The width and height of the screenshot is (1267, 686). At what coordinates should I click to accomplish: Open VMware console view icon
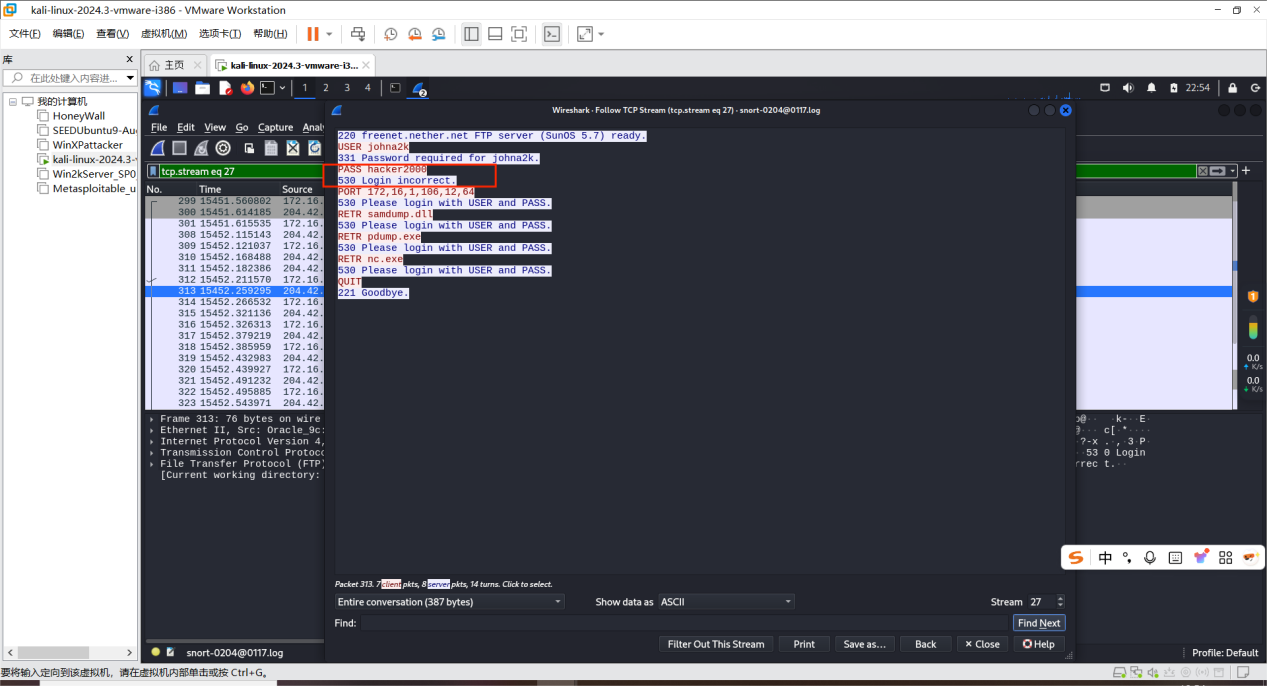point(552,34)
